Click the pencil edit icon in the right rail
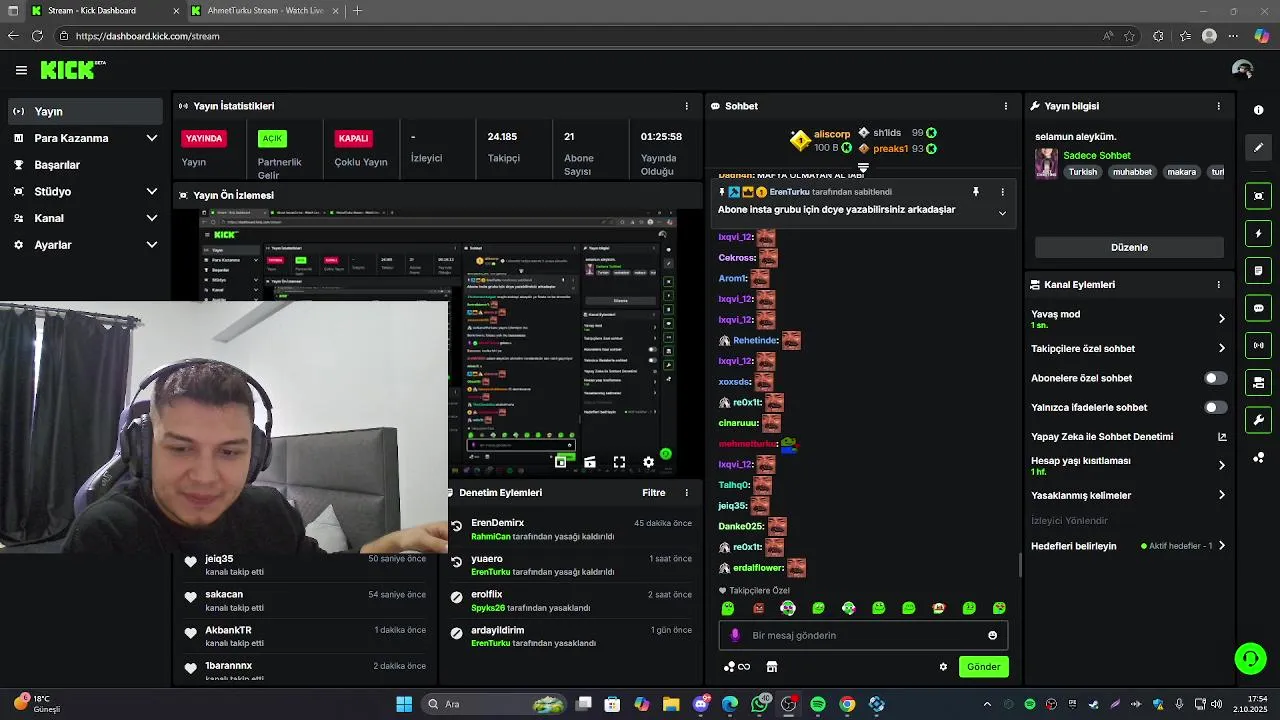1280x720 pixels. [x=1259, y=147]
